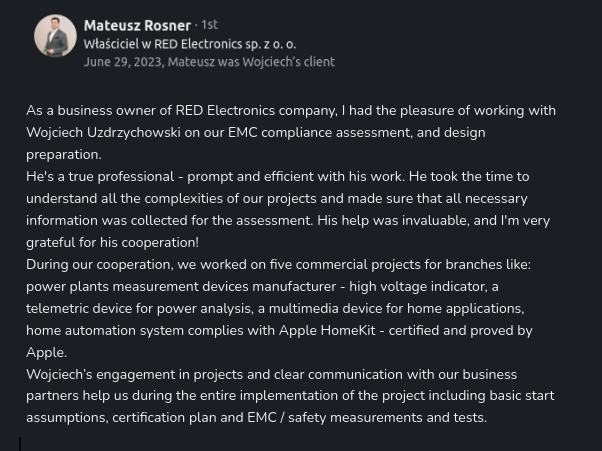Image resolution: width=602 pixels, height=451 pixels.
Task: Open Mateusz Rosner's profile photo
Action: (x=55, y=36)
